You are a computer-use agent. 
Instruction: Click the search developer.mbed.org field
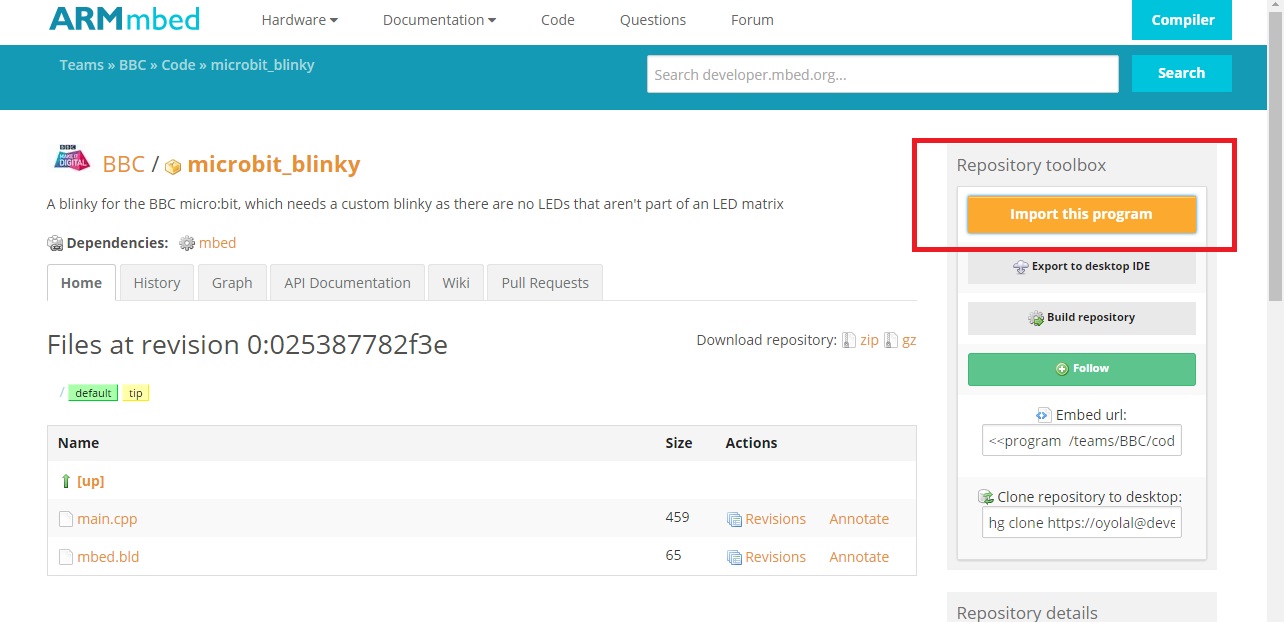(883, 74)
